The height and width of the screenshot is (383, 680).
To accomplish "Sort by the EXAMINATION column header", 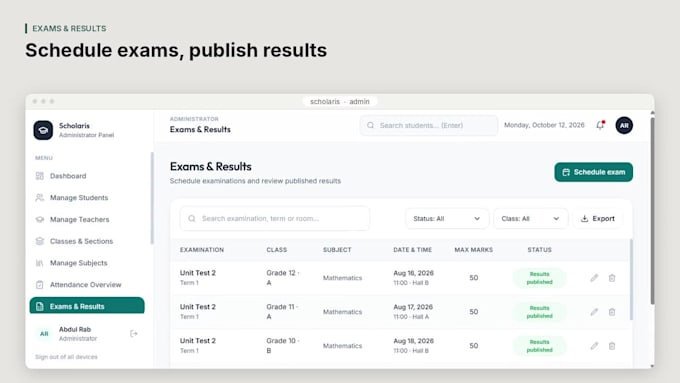I will coord(202,250).
